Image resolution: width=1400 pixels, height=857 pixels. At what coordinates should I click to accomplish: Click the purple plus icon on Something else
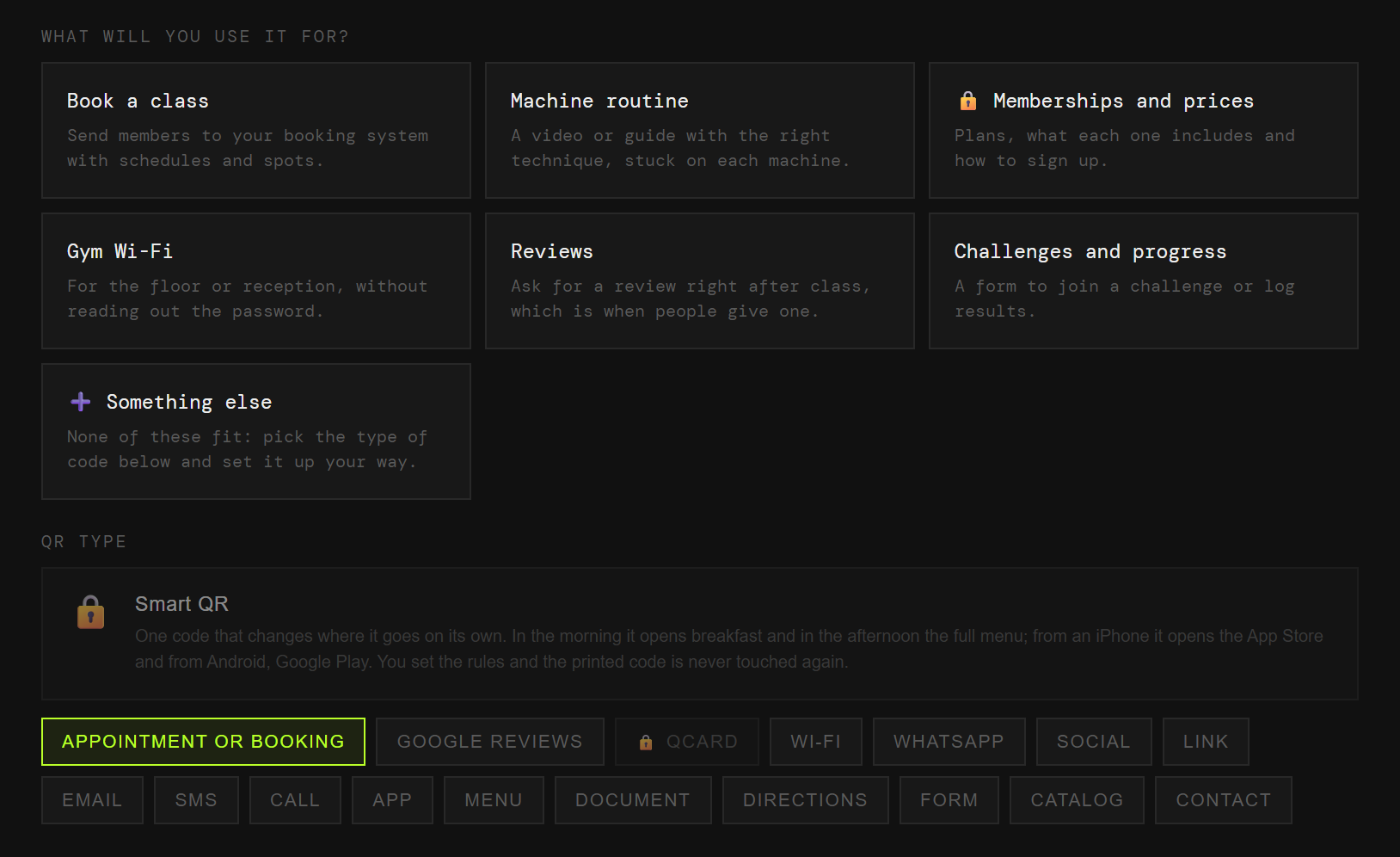point(81,402)
